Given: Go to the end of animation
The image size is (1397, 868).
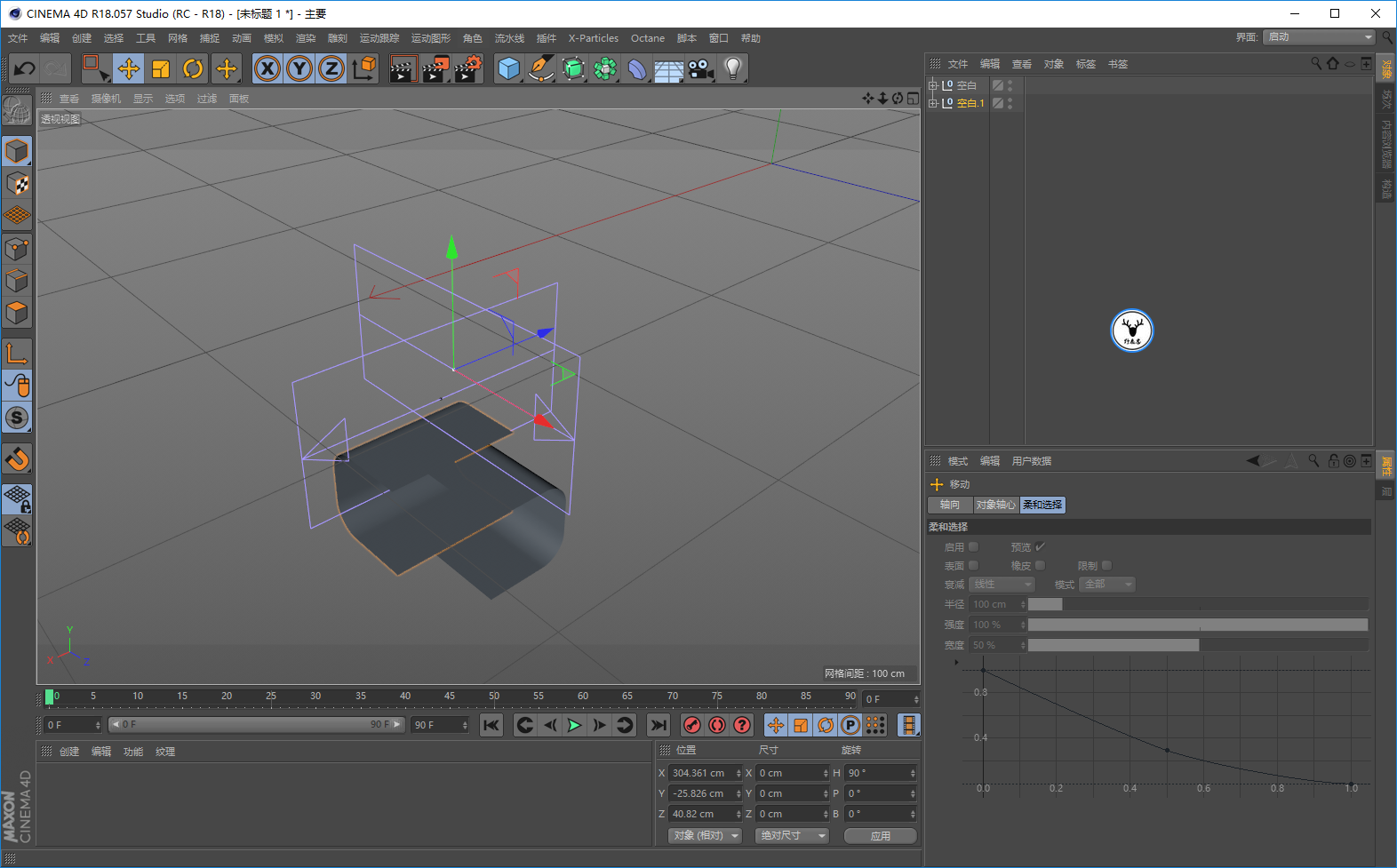Looking at the screenshot, I should [x=658, y=726].
